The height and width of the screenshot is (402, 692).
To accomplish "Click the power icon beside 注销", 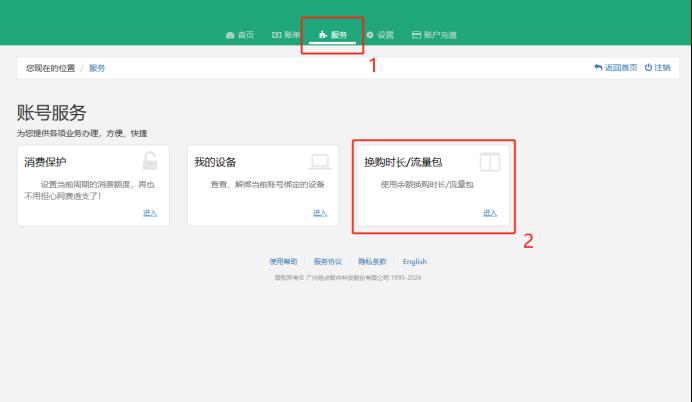I will (x=648, y=68).
